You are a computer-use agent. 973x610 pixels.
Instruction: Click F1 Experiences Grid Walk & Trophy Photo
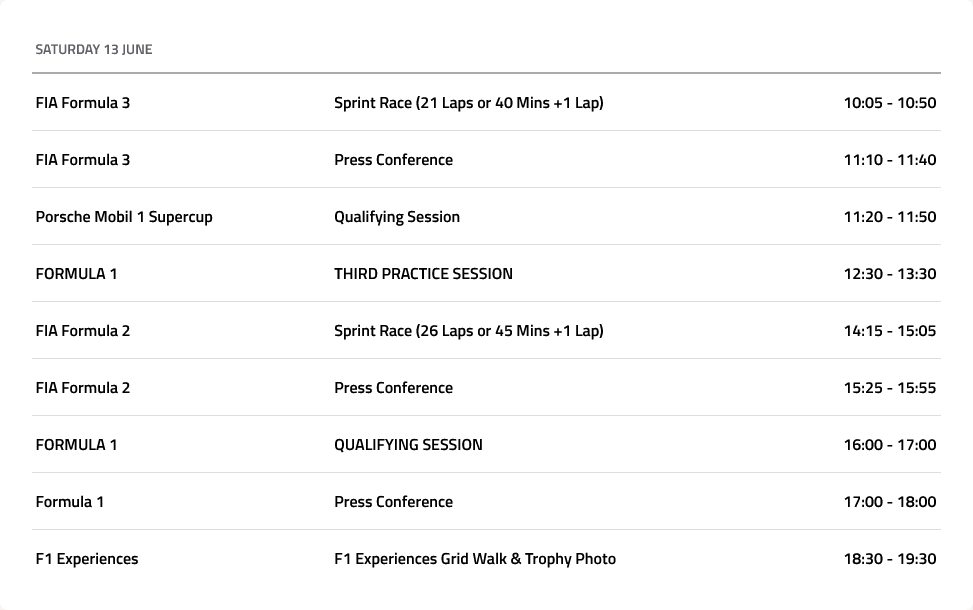coord(475,559)
